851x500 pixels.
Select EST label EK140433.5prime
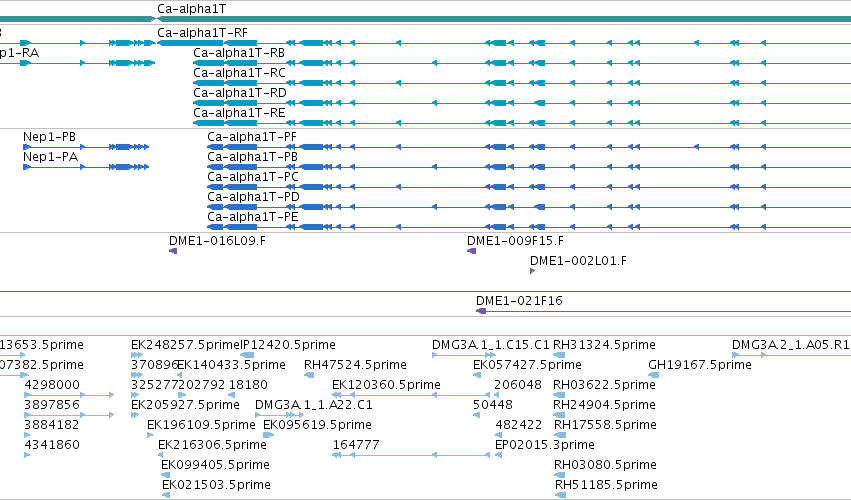231,365
